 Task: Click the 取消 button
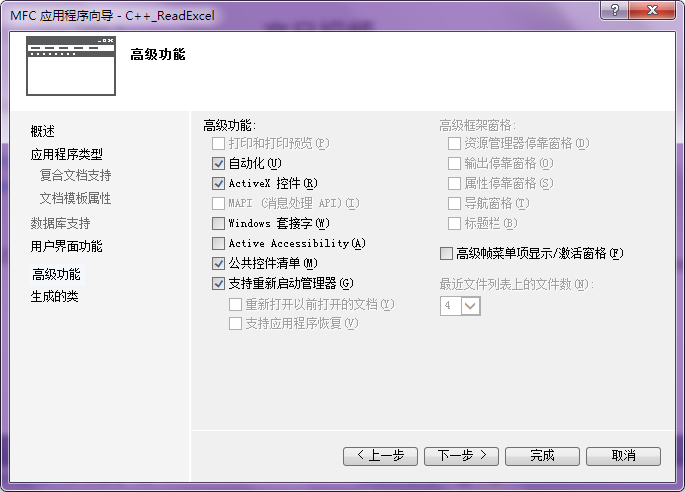[x=623, y=456]
